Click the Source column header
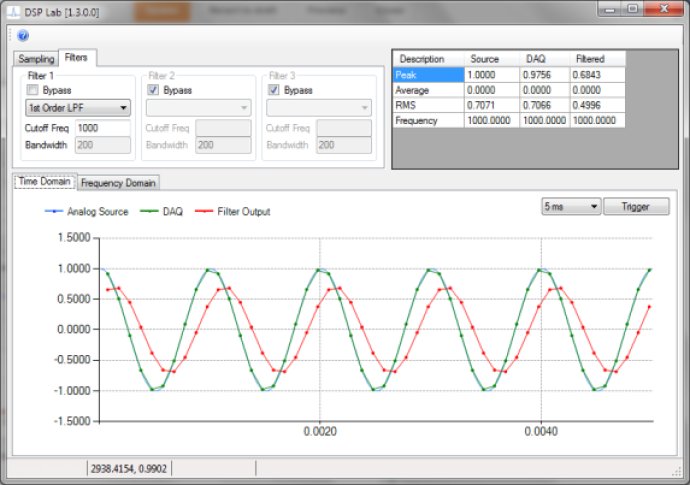 (x=492, y=59)
